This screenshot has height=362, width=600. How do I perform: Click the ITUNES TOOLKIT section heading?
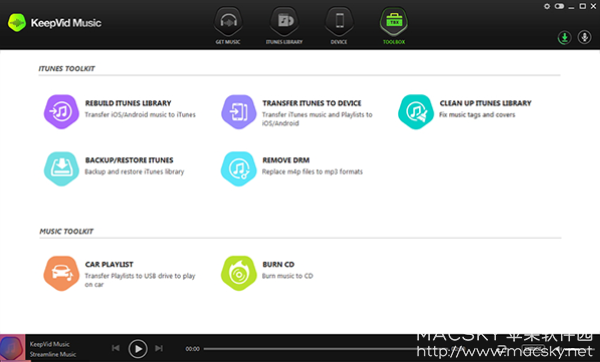[67, 68]
